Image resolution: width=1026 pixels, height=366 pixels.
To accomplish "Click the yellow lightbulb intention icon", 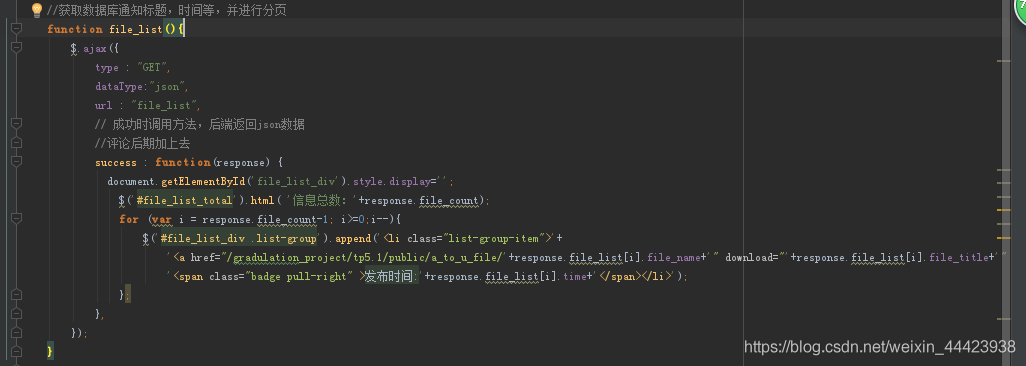I will pos(37,10).
